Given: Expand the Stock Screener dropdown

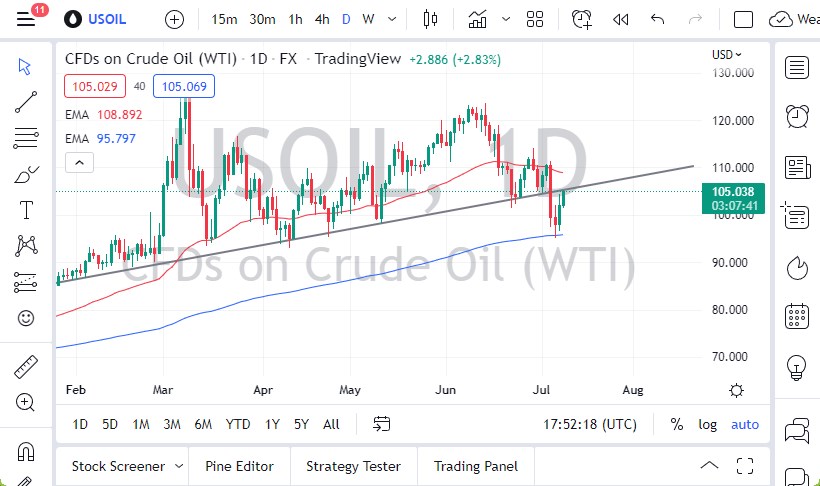Looking at the screenshot, I should pos(179,466).
